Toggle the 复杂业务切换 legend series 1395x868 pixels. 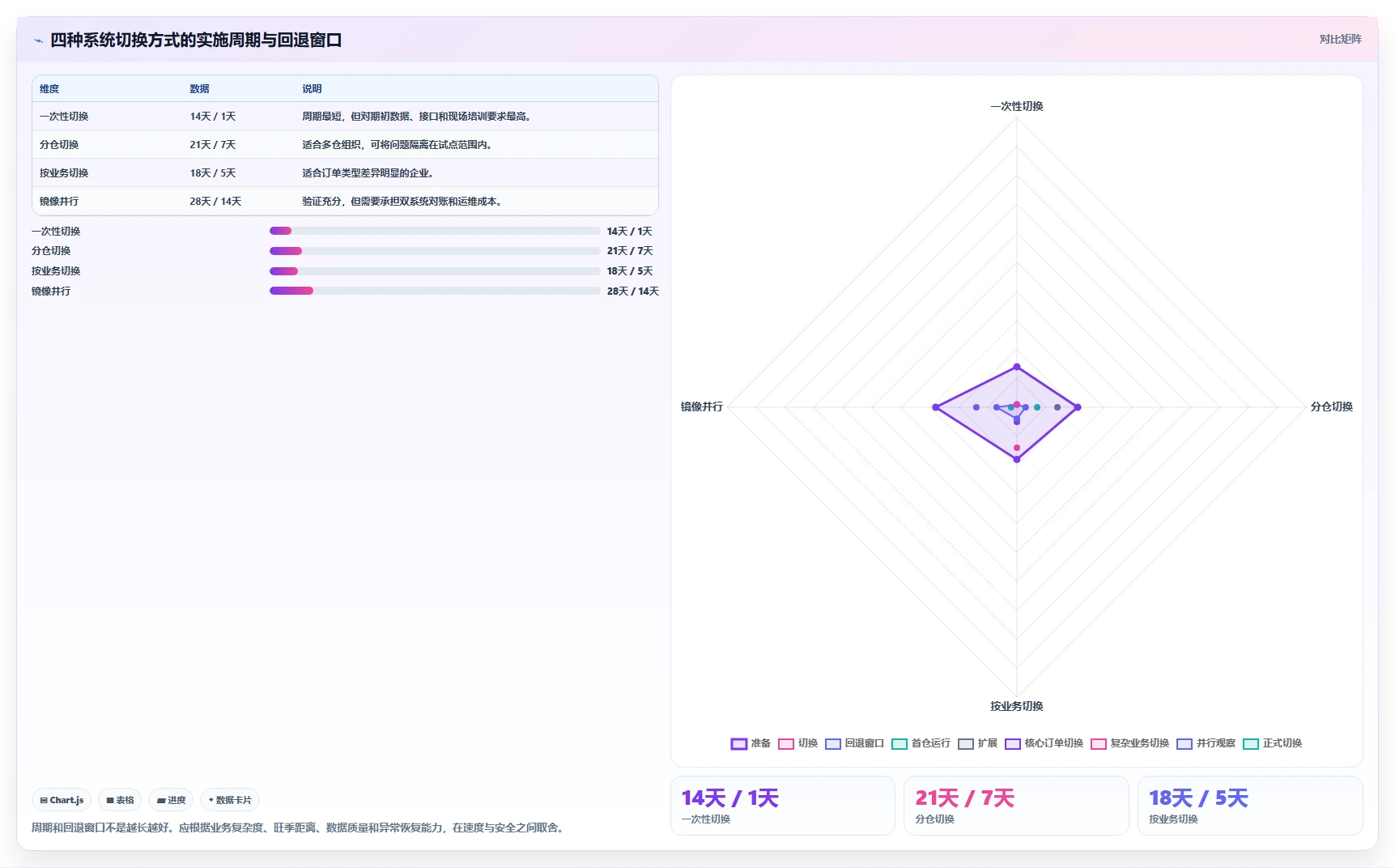coord(1129,743)
